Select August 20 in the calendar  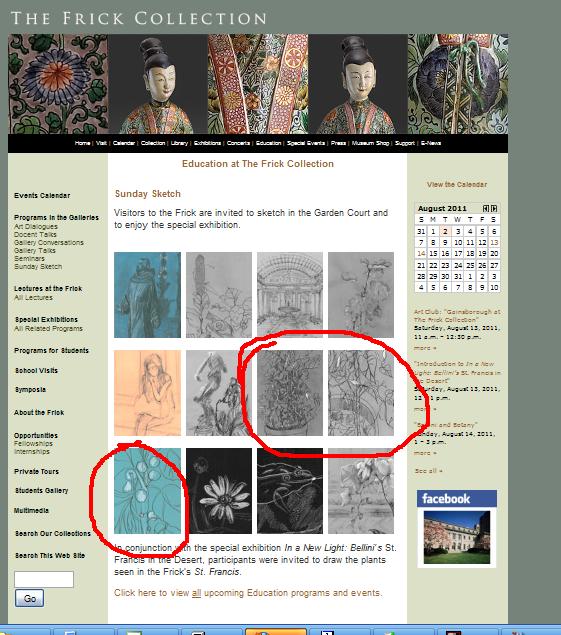pos(494,254)
